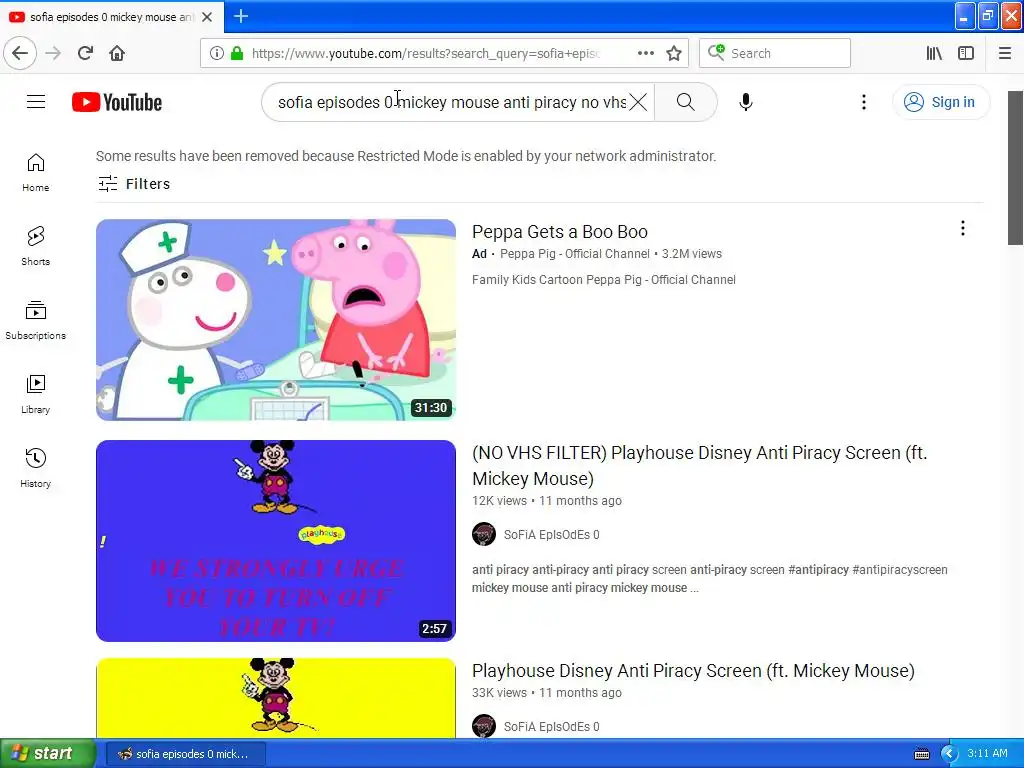
Task: Click the 3:11 AM system clock
Action: [987, 753]
